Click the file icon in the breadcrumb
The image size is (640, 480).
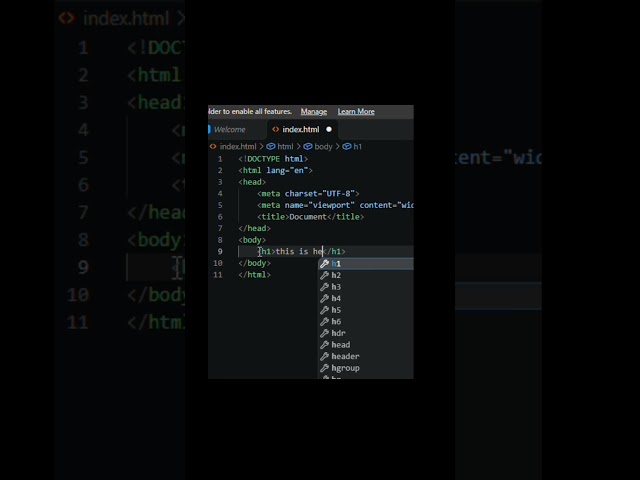tap(213, 146)
